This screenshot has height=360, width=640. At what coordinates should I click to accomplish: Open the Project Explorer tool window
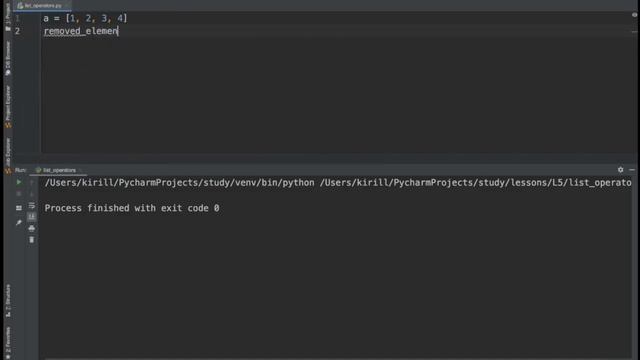[8, 107]
